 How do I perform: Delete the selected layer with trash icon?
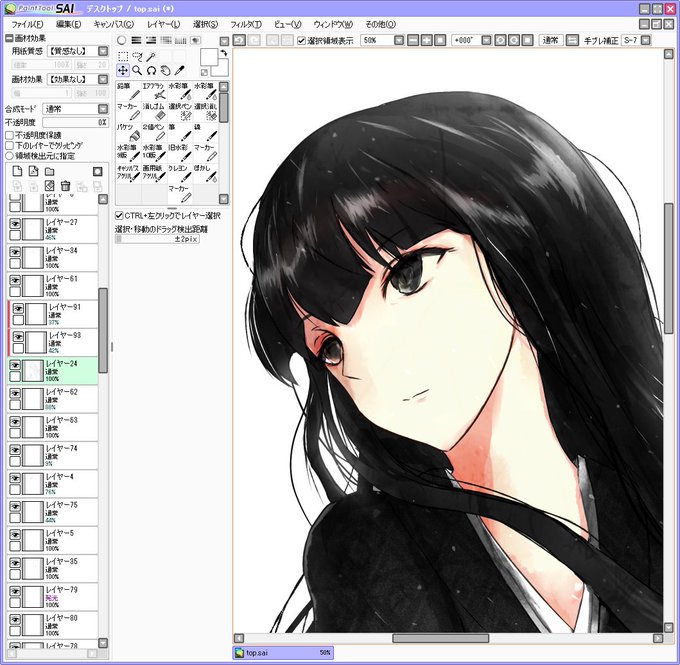click(x=65, y=186)
